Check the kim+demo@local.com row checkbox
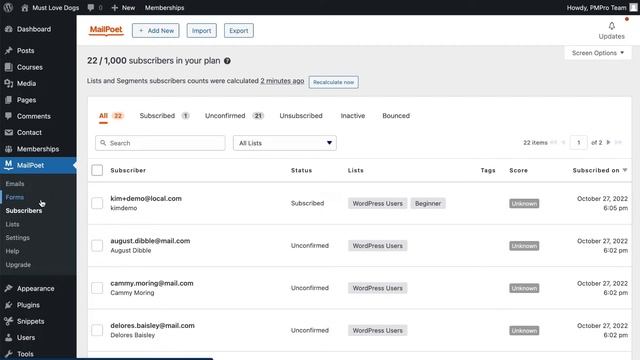640x360 pixels. click(x=97, y=203)
